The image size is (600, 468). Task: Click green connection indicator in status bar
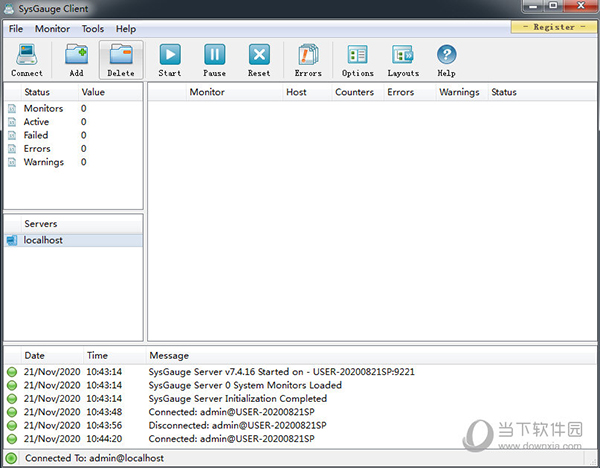click(11, 458)
